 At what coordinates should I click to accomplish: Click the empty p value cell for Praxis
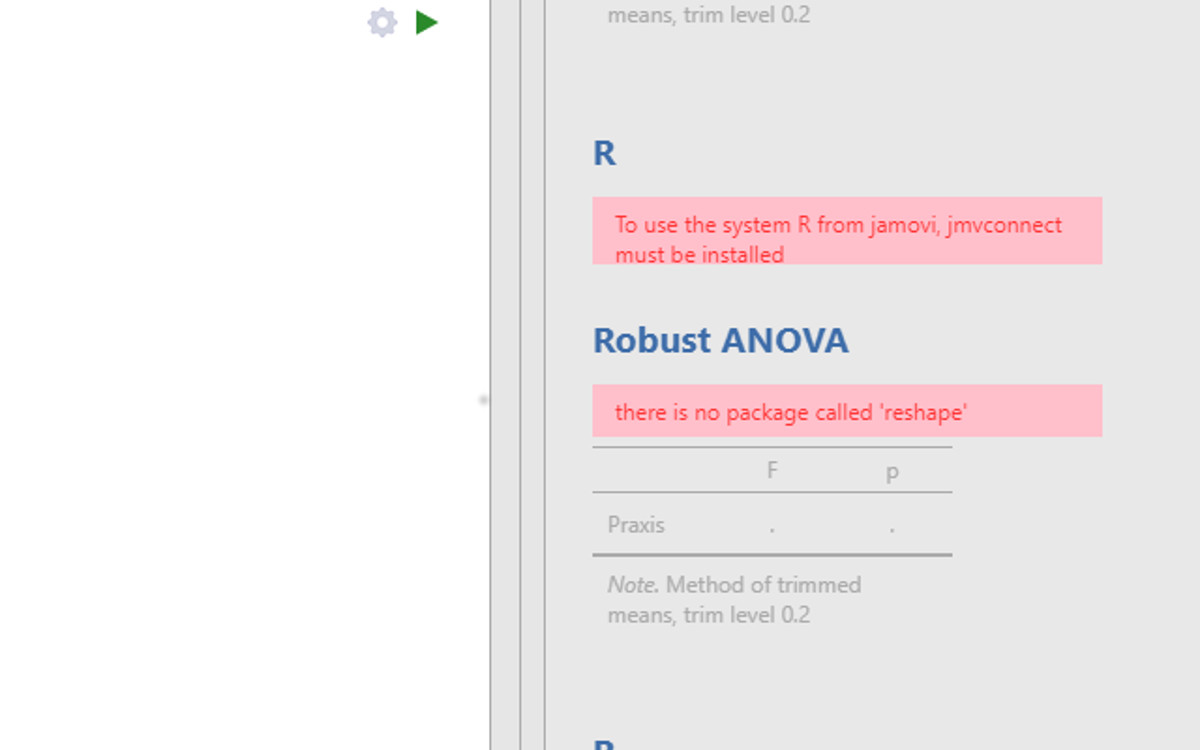(x=892, y=525)
